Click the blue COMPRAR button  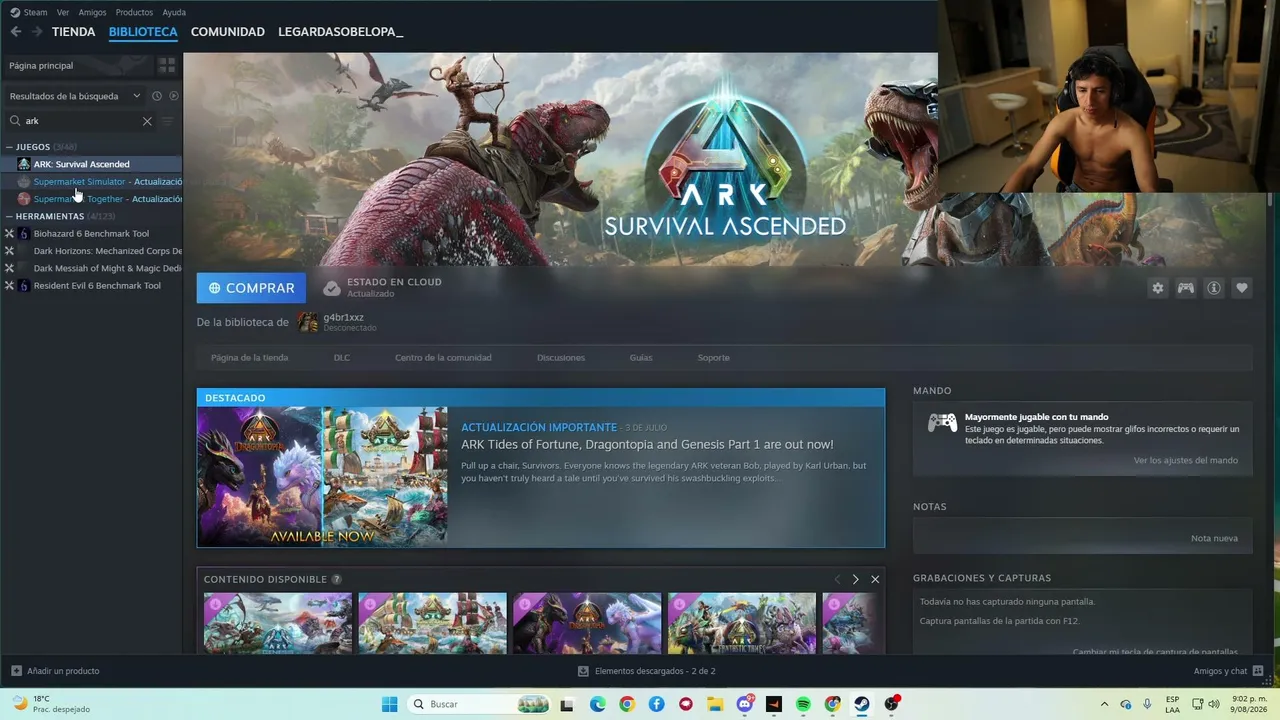point(252,288)
